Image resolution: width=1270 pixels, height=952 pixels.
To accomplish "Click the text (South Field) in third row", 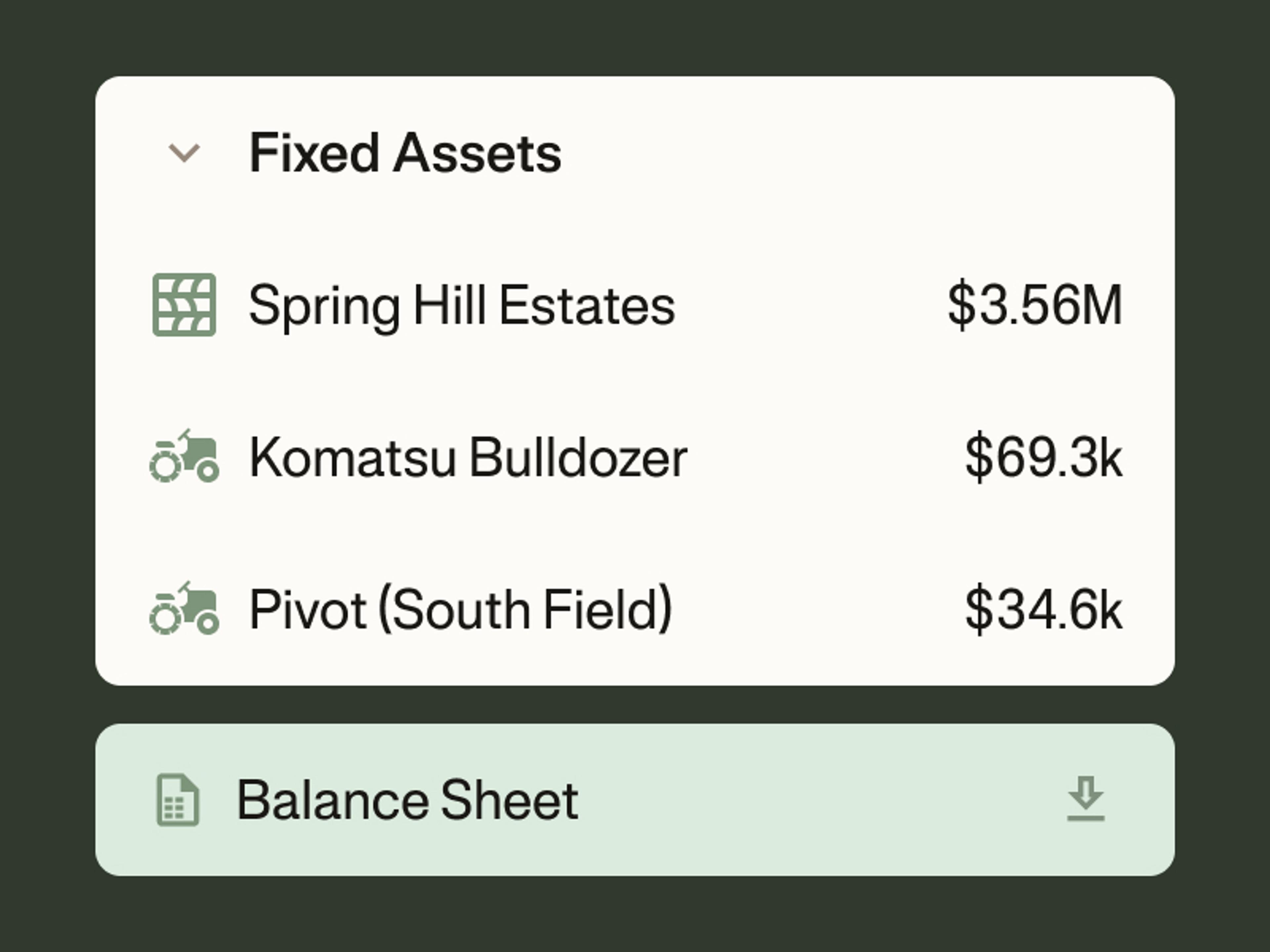I will 525,610.
